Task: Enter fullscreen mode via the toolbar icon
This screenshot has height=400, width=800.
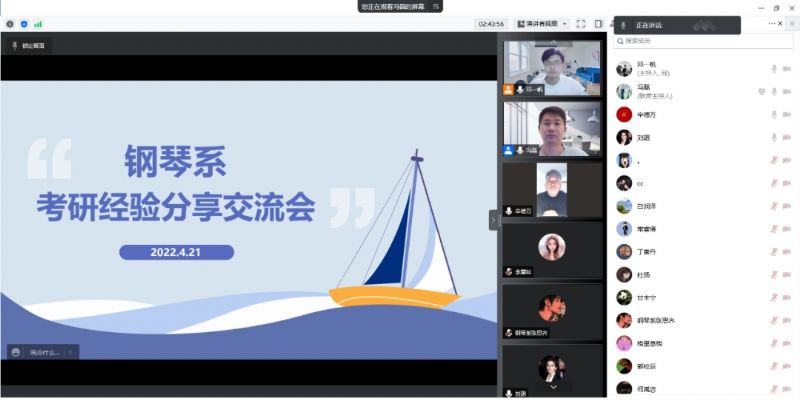Action: [582, 23]
